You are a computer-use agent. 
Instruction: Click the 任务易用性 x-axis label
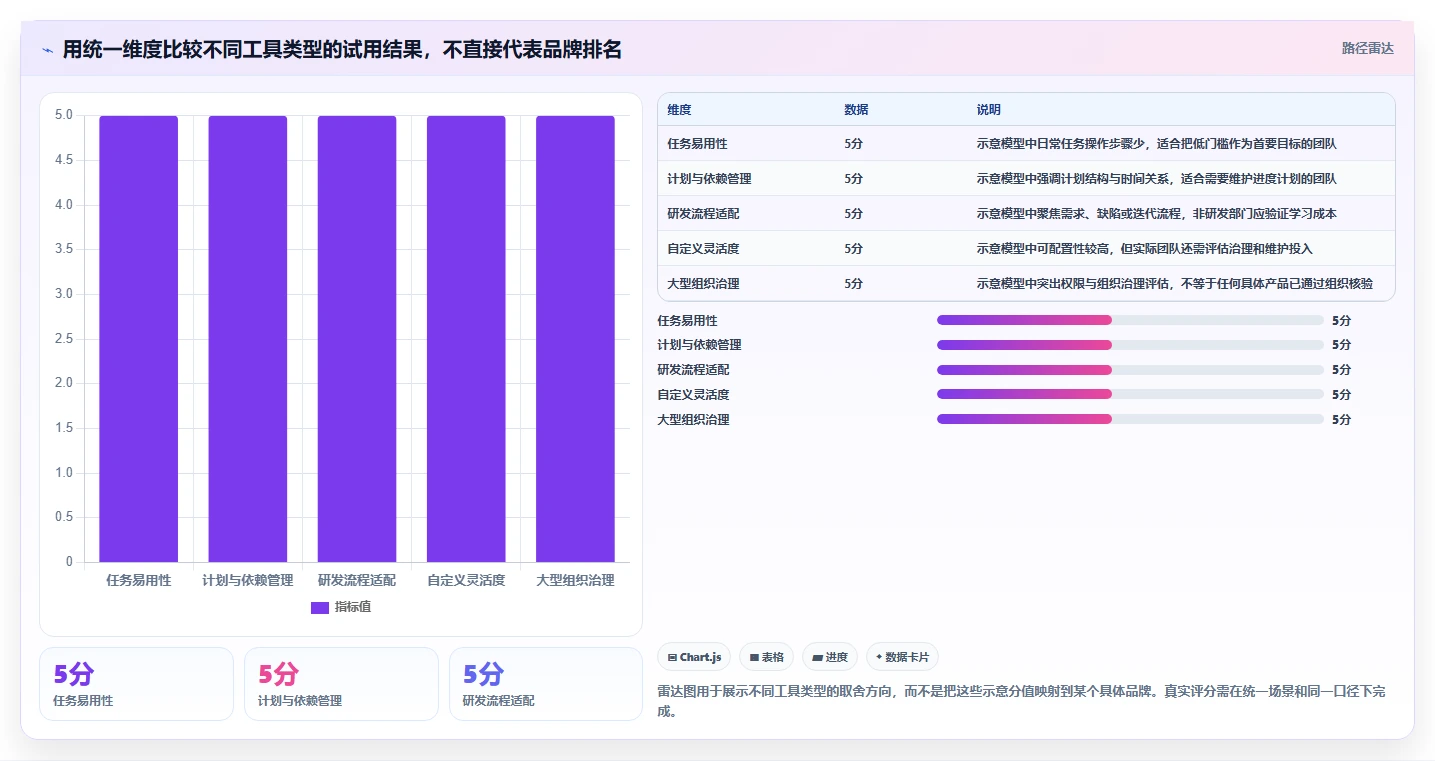(139, 580)
